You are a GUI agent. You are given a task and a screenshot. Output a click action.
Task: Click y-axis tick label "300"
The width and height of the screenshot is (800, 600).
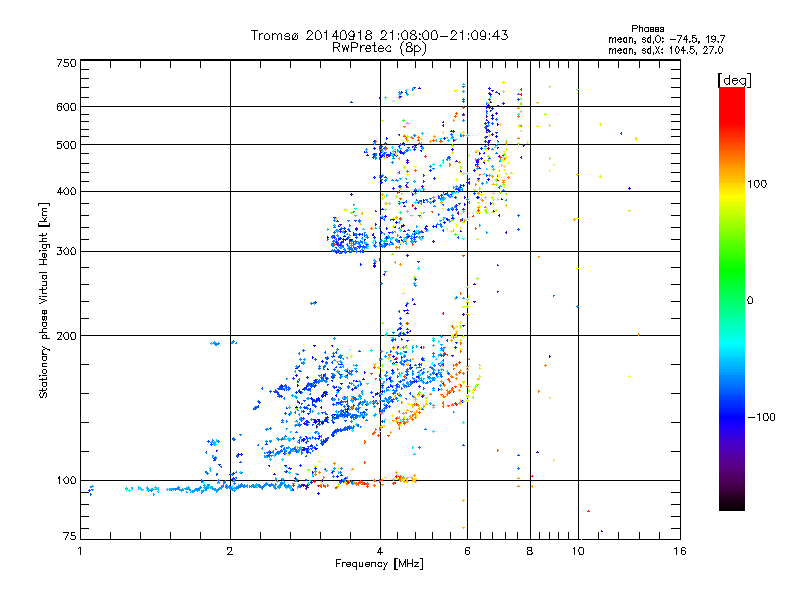(67, 252)
